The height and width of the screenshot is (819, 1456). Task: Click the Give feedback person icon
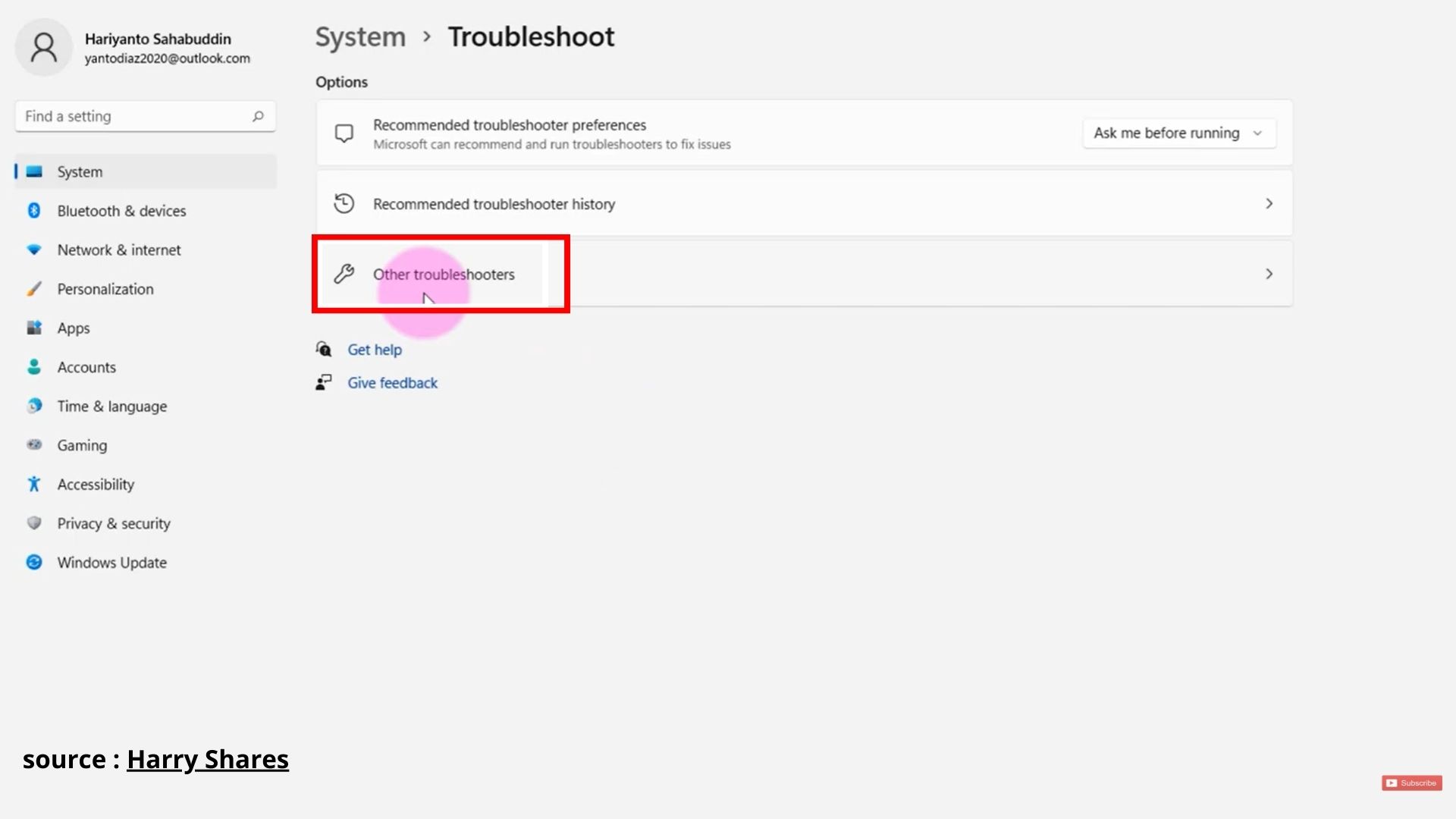(x=324, y=382)
